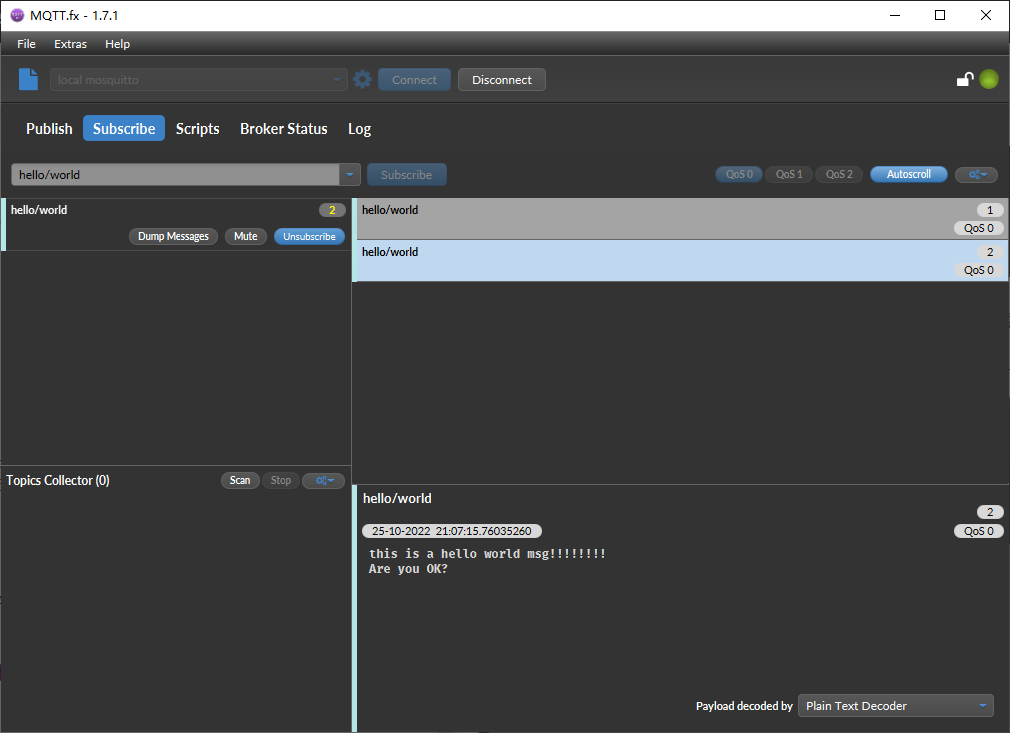Open subscribe options gear menu beside Autoscroll
This screenshot has width=1010, height=733.
click(977, 175)
